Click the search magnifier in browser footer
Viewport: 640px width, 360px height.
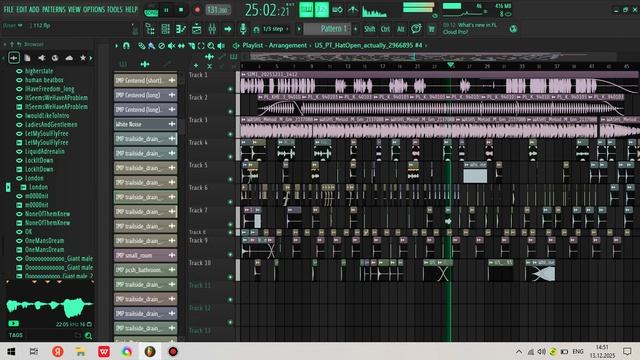pos(88,336)
